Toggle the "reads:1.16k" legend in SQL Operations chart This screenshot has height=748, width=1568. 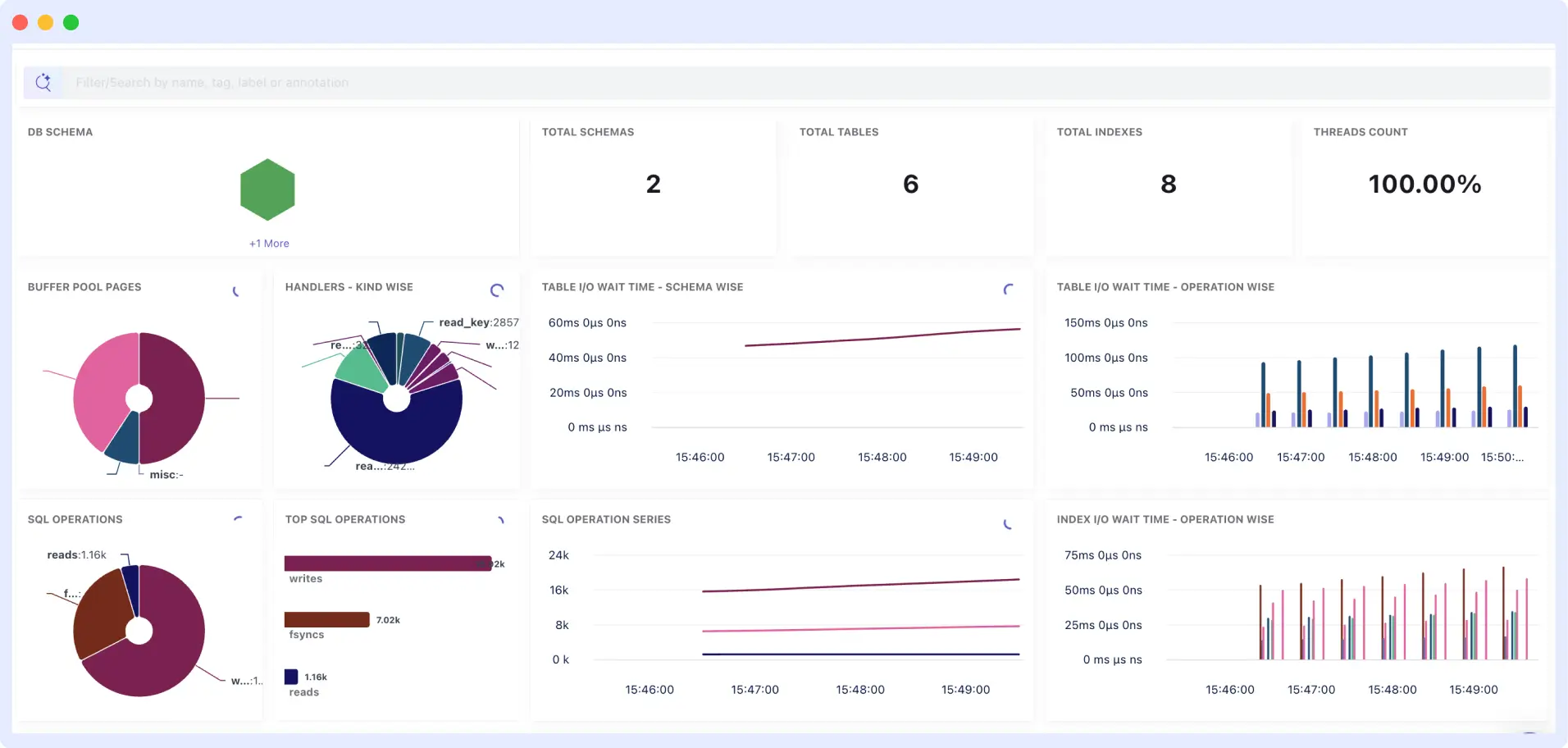tap(77, 554)
